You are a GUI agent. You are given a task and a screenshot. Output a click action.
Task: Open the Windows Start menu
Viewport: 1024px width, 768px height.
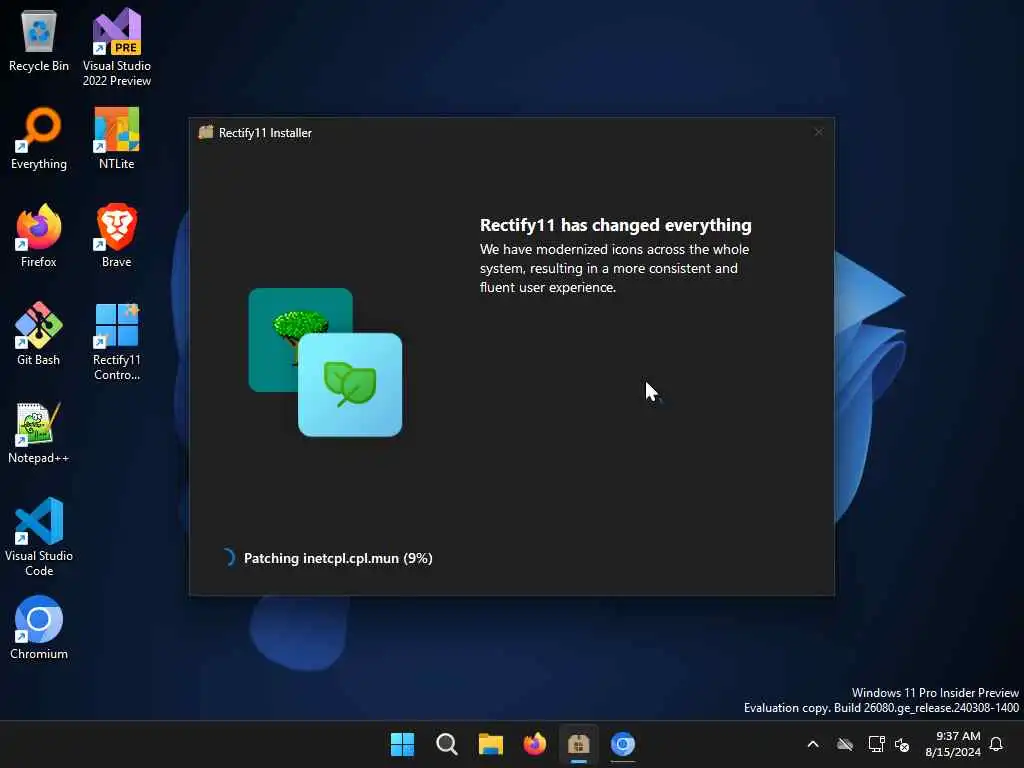(x=402, y=744)
